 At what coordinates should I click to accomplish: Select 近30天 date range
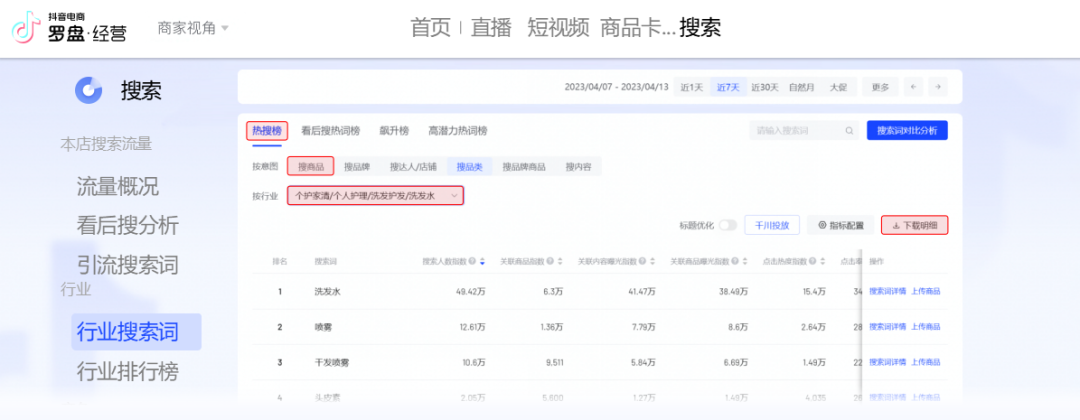point(765,87)
